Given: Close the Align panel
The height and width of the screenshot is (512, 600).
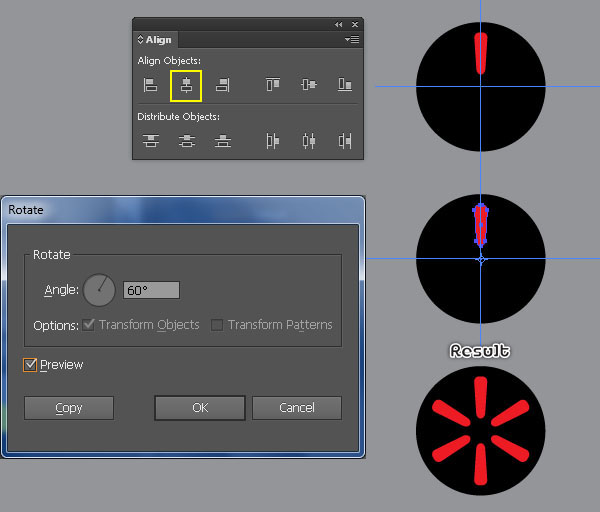Looking at the screenshot, I should tap(355, 24).
